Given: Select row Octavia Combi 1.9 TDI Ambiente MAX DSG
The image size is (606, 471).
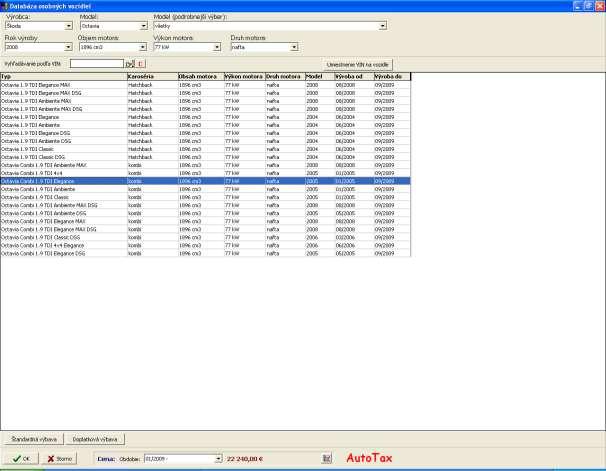Looking at the screenshot, I should point(205,205).
